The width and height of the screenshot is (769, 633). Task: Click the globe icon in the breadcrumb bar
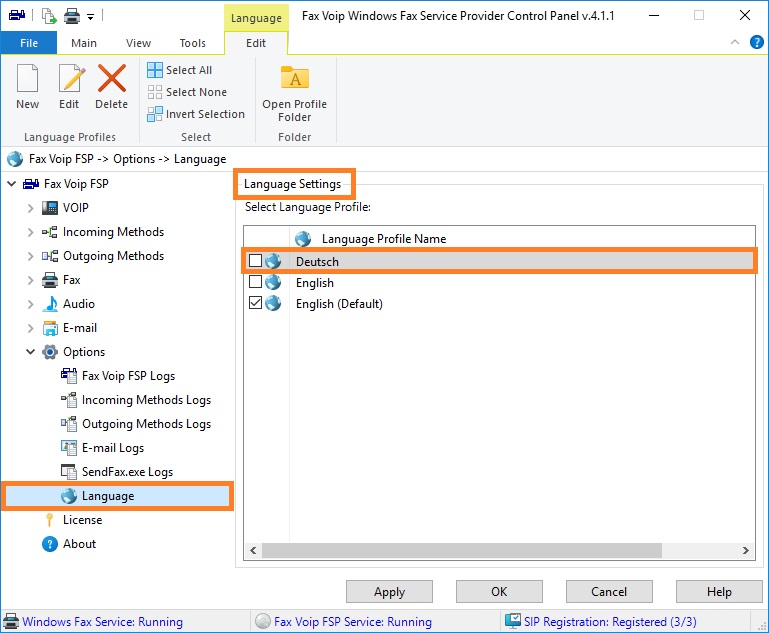coord(15,159)
